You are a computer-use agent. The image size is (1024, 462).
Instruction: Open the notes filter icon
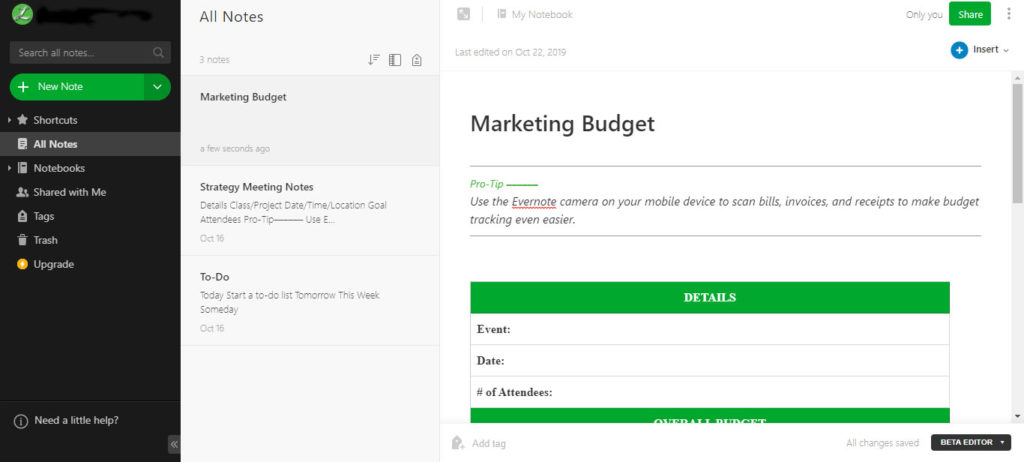pos(416,60)
